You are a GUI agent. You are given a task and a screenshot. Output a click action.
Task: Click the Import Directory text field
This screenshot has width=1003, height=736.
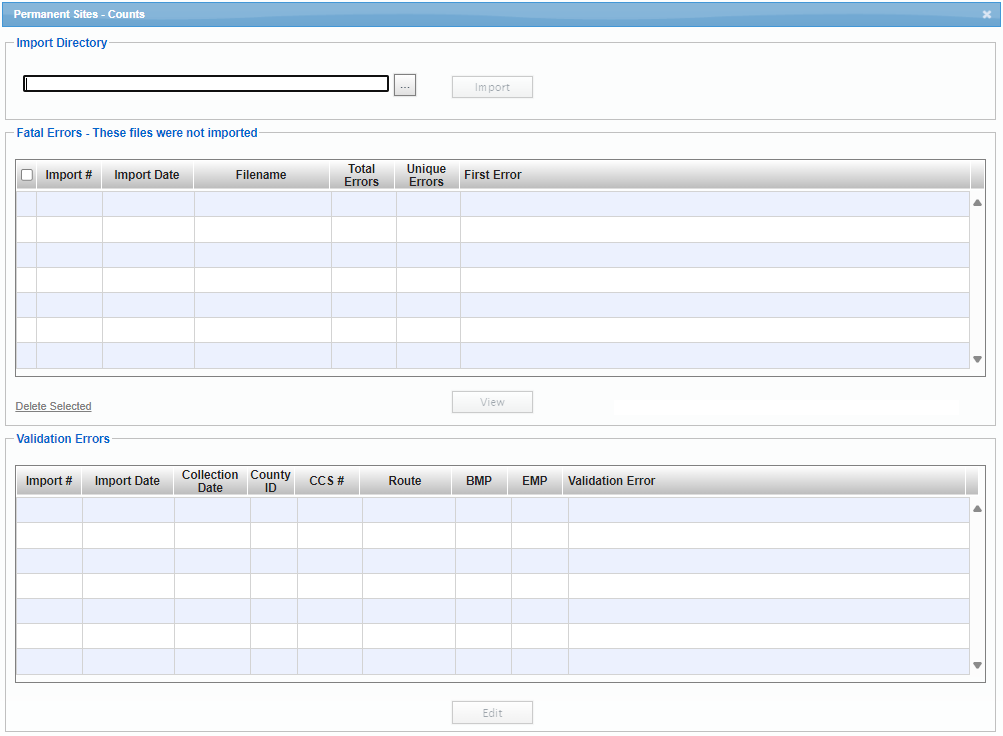tap(206, 84)
